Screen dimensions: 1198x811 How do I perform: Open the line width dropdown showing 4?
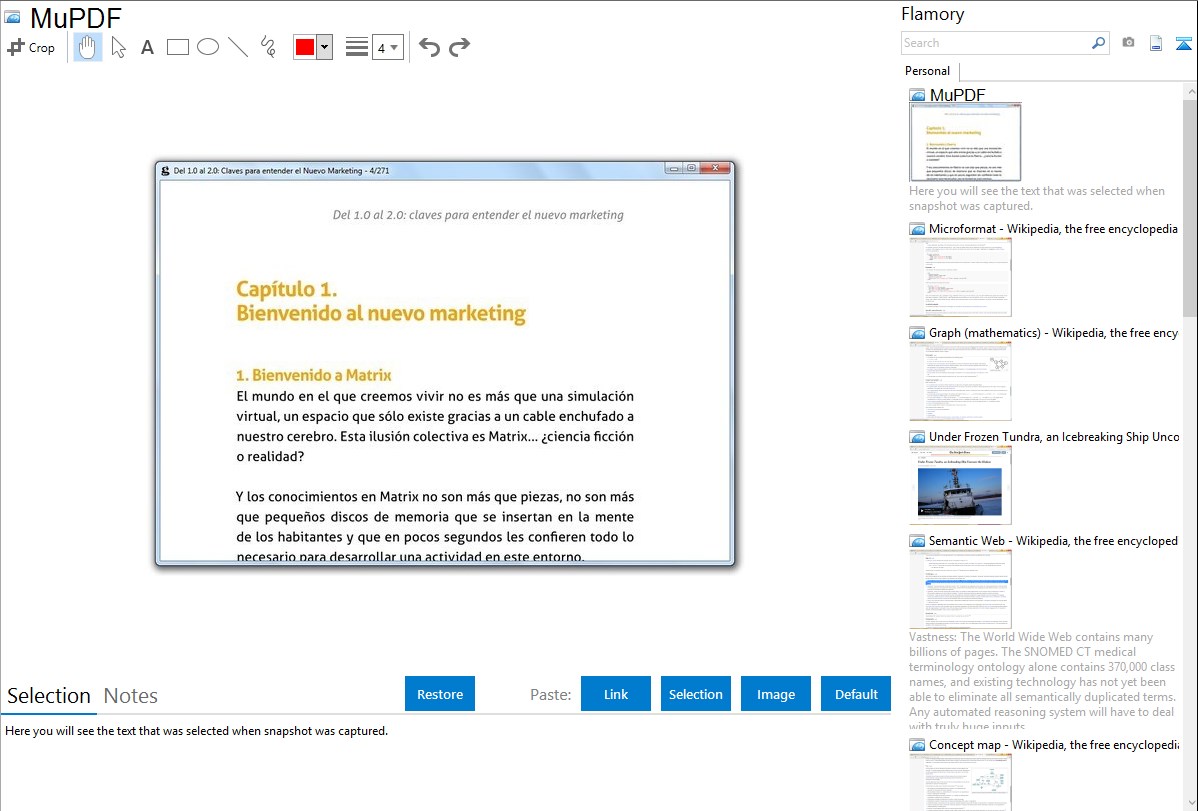point(388,47)
